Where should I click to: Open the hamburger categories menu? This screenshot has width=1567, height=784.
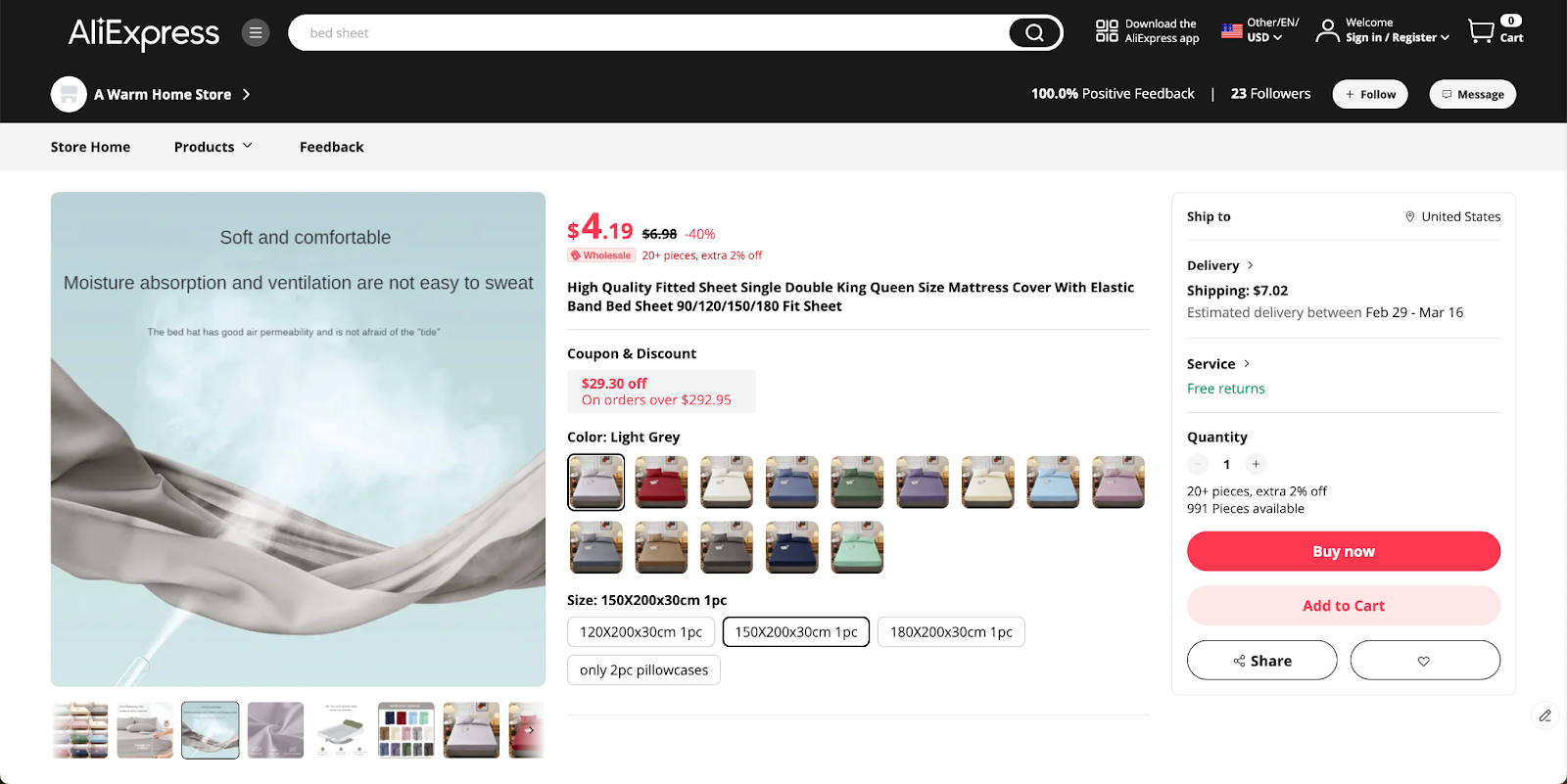(256, 33)
